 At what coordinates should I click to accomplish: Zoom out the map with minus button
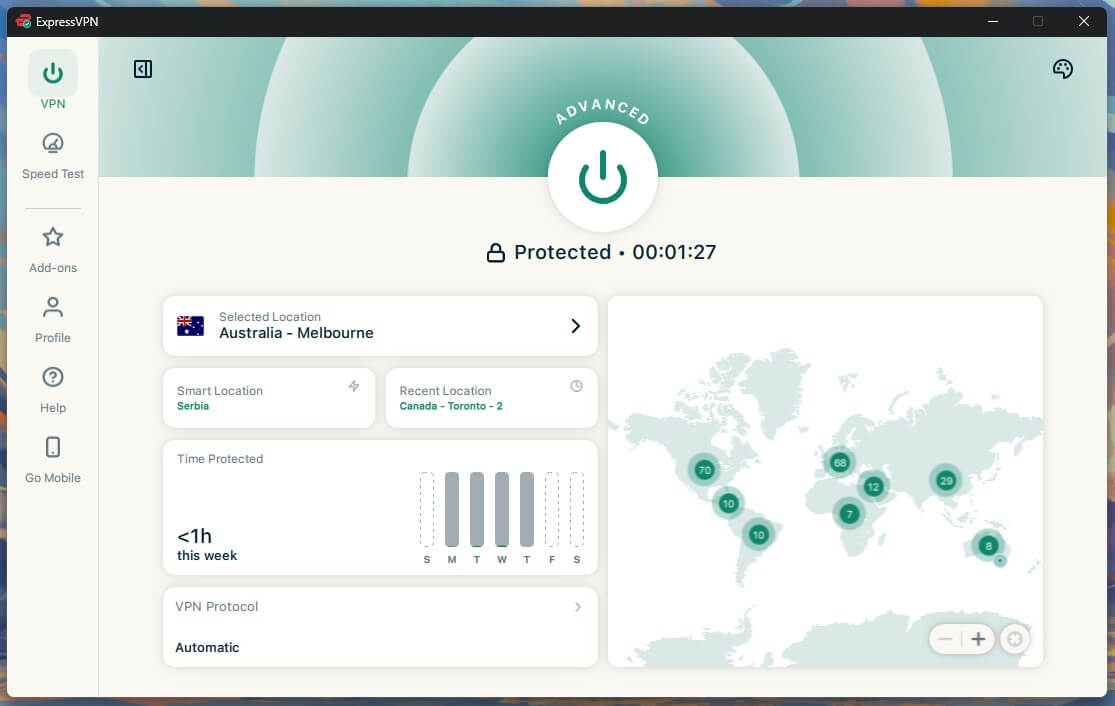[x=945, y=639]
